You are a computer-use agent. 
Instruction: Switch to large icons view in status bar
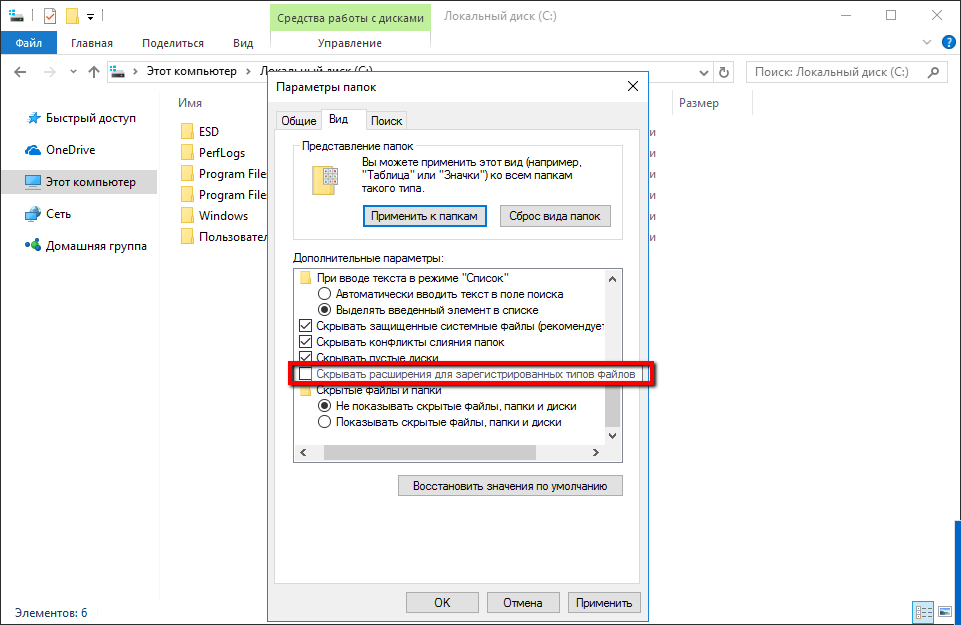click(944, 611)
